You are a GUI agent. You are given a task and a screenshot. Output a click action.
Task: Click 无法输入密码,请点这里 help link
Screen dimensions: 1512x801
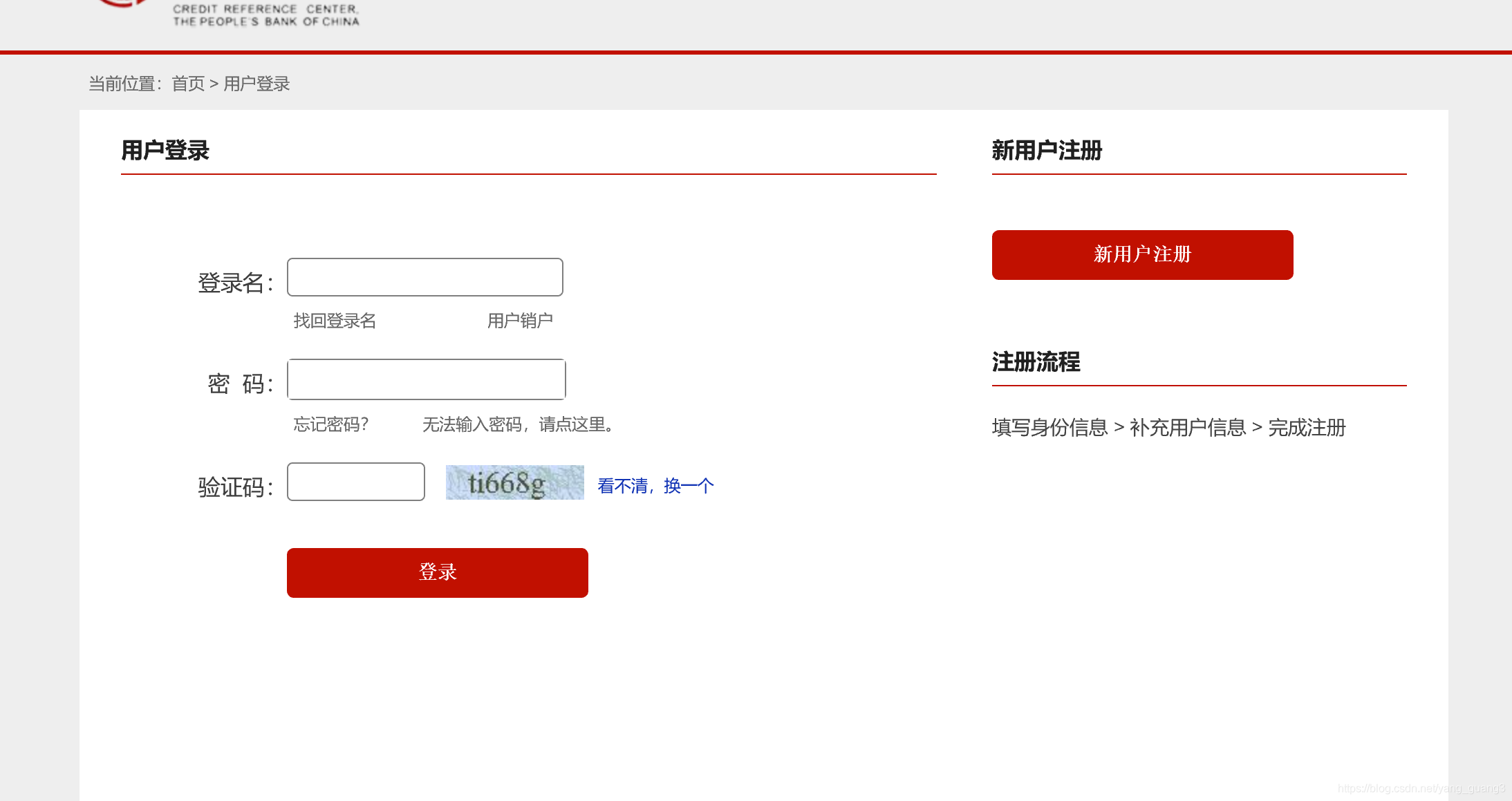click(x=518, y=424)
